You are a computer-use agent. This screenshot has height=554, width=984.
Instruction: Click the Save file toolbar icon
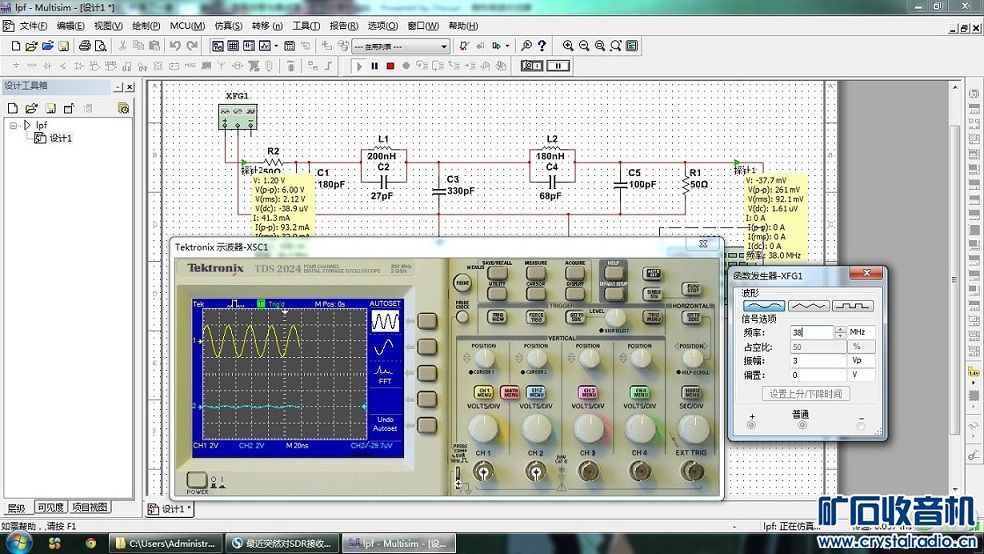63,46
